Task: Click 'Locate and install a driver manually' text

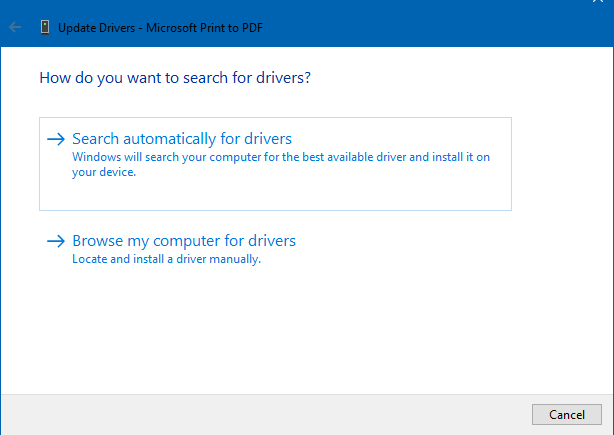Action: 166,259
